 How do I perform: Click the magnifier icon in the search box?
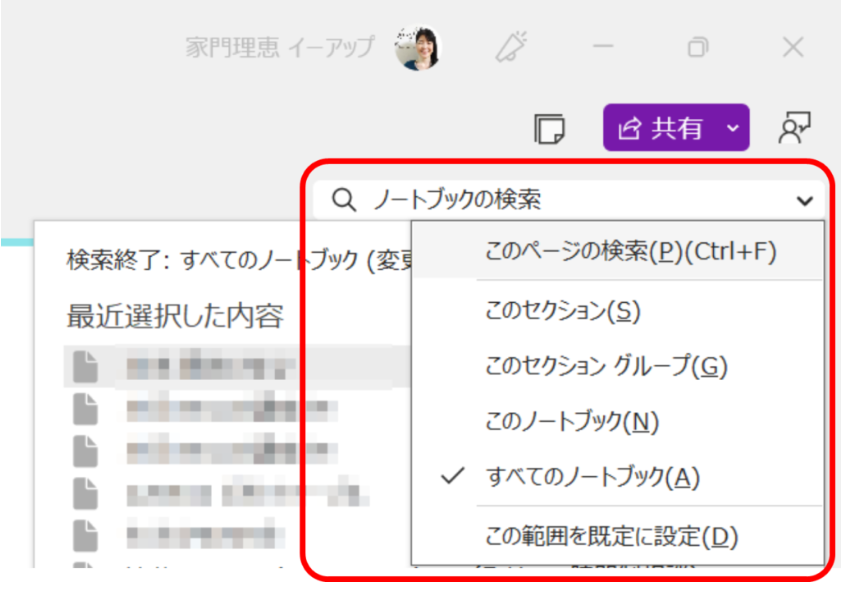343,200
